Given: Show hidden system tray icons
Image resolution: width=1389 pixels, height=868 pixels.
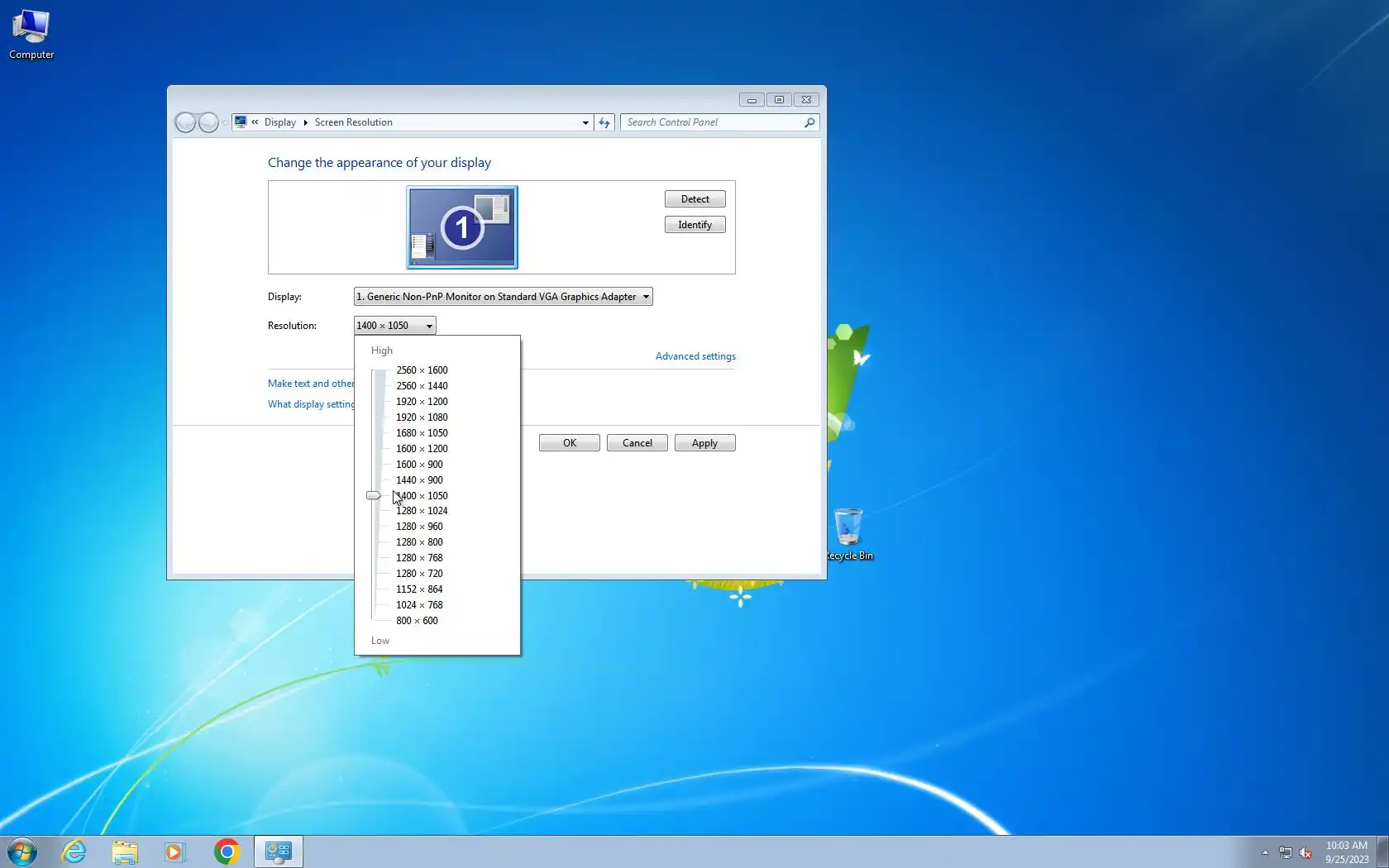Looking at the screenshot, I should [1265, 852].
